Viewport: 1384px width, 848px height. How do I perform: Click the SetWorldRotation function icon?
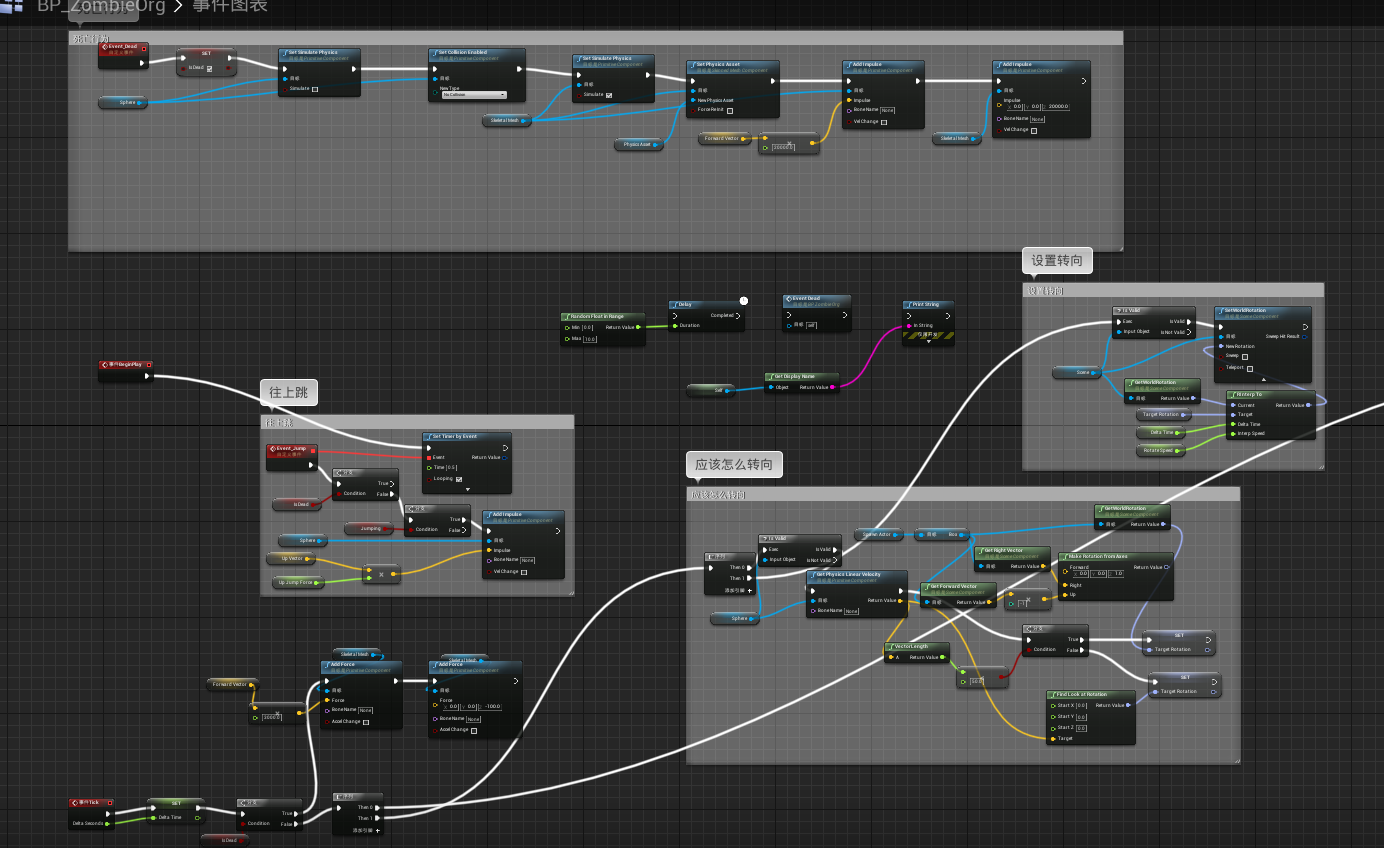coord(1220,310)
